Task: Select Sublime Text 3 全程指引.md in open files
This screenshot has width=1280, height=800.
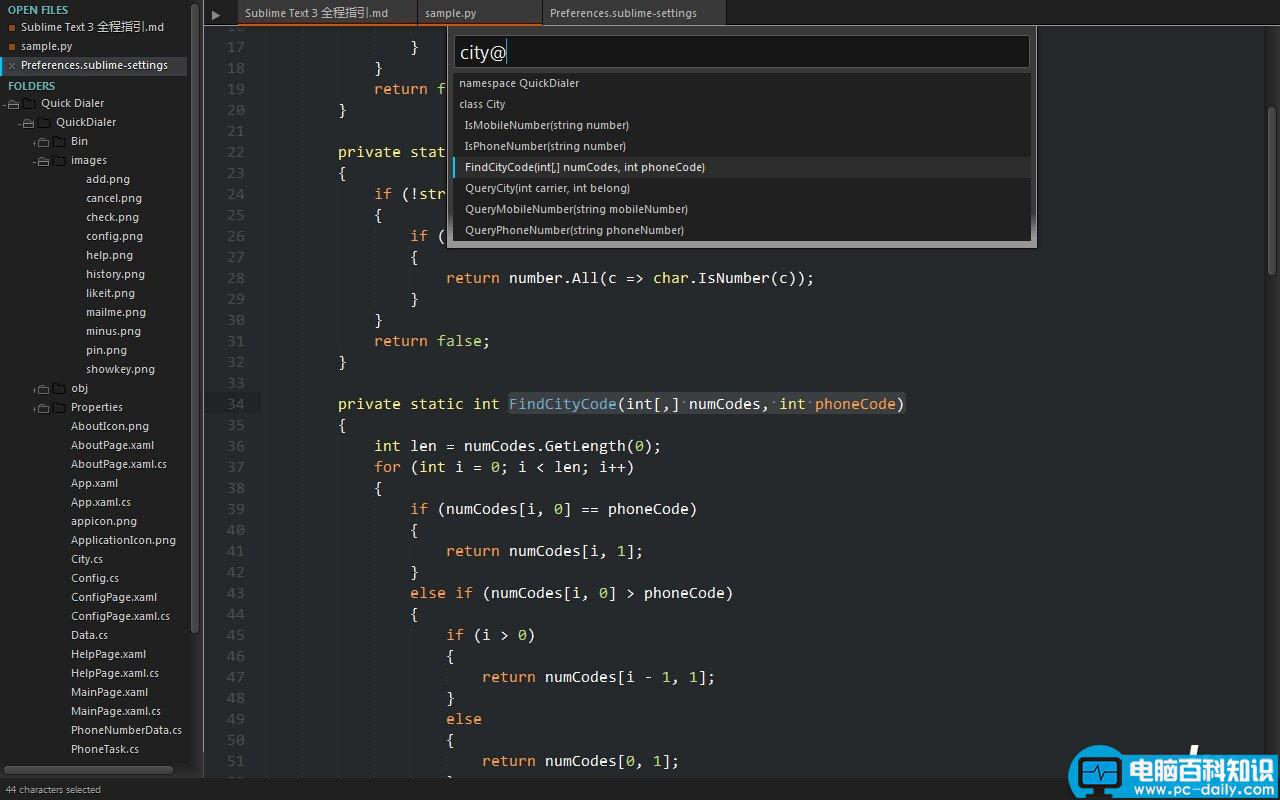Action: click(x=92, y=28)
